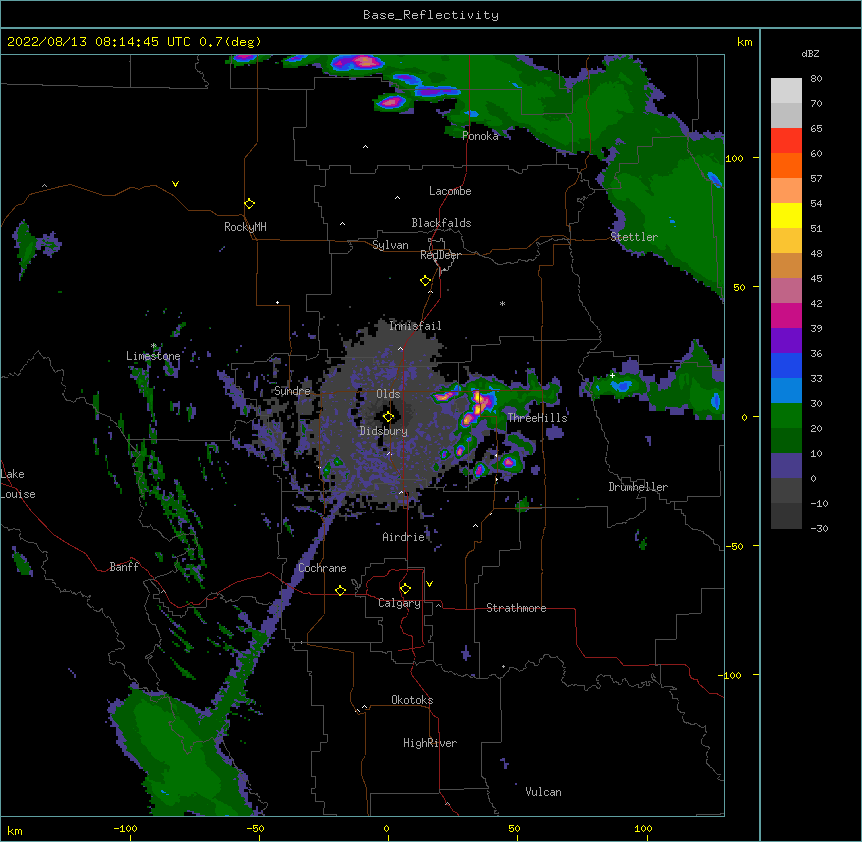Click the Sundre label
Viewport: 862px width, 842px height.
click(x=292, y=391)
